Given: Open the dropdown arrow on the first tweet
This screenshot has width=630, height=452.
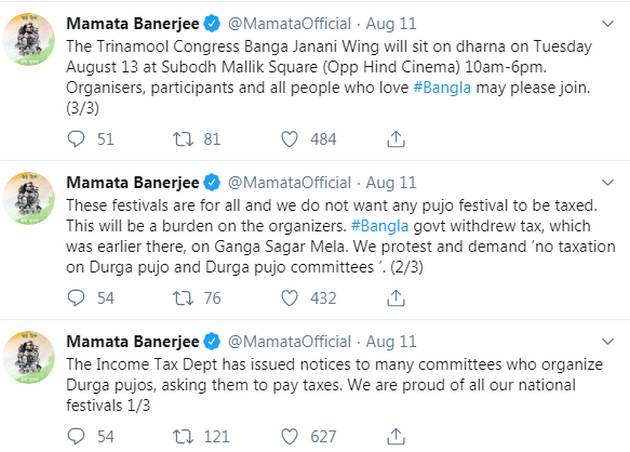Looking at the screenshot, I should 608,24.
